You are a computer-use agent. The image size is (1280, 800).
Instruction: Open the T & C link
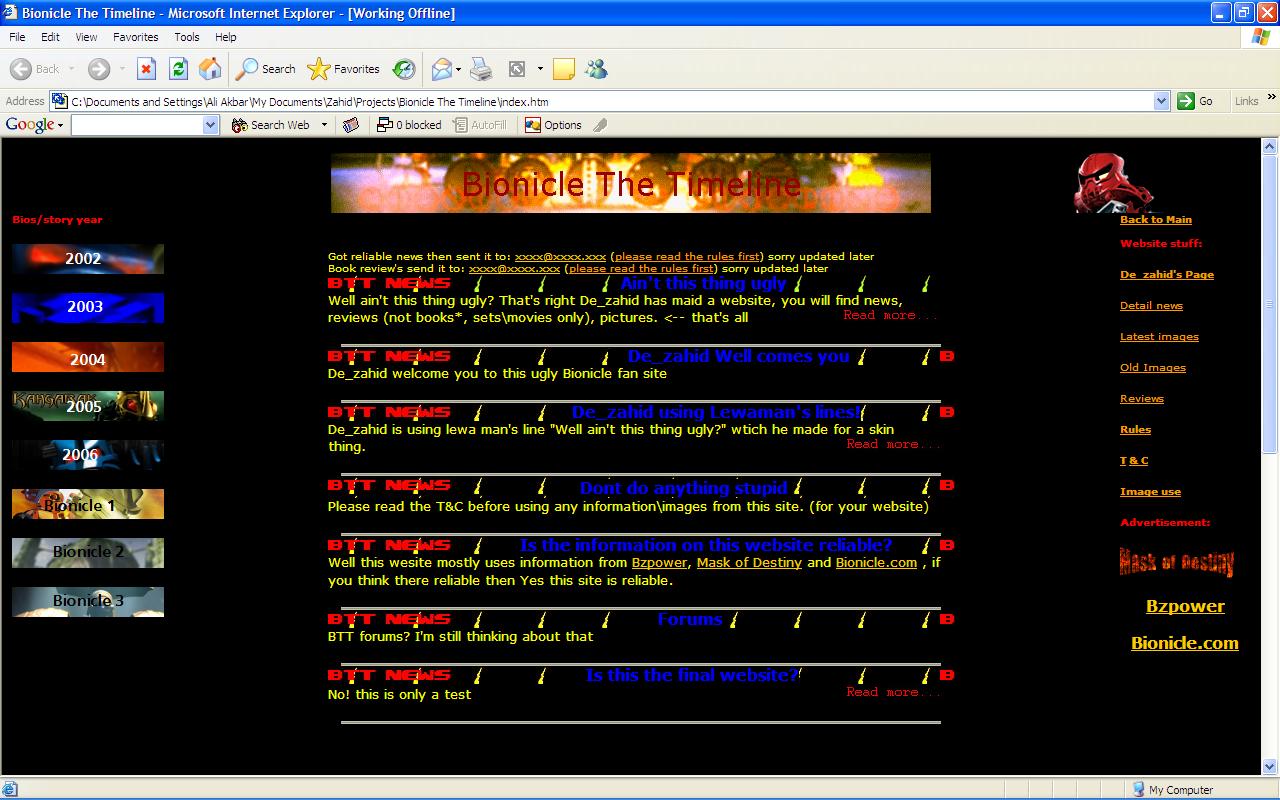[x=1134, y=460]
